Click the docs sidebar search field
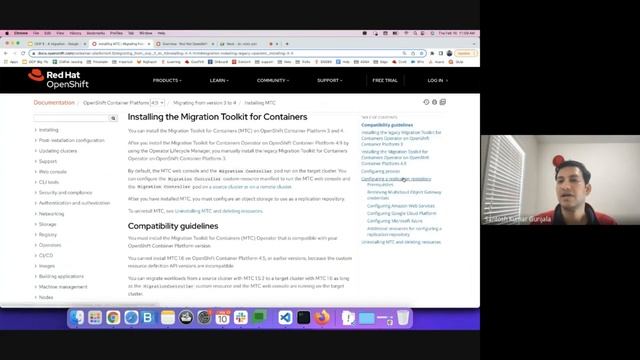Screen dimensions: 640x360 point(71,118)
